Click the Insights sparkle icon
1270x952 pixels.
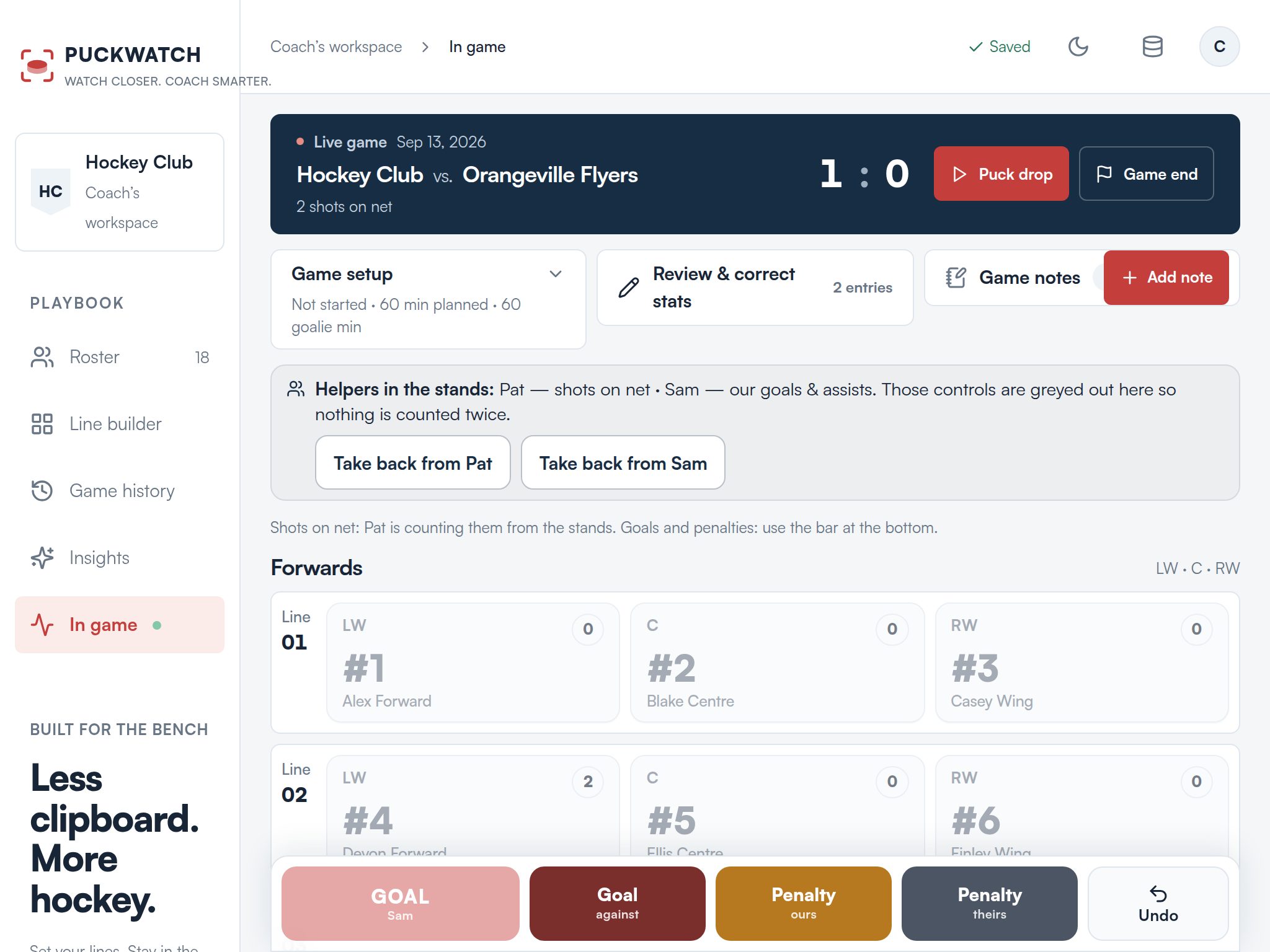coord(42,558)
